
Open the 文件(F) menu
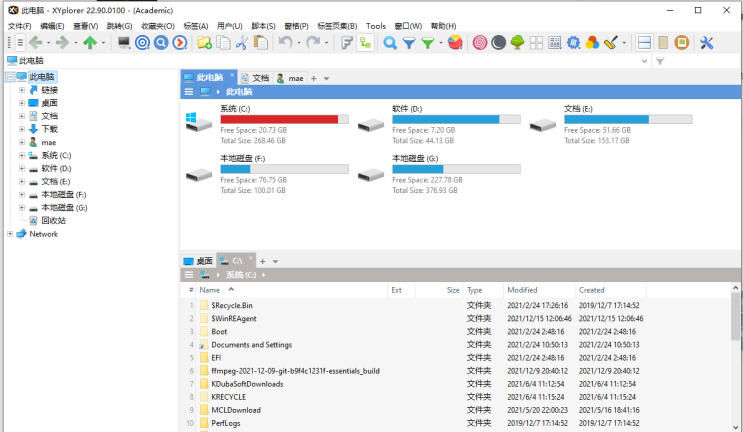tap(20, 26)
